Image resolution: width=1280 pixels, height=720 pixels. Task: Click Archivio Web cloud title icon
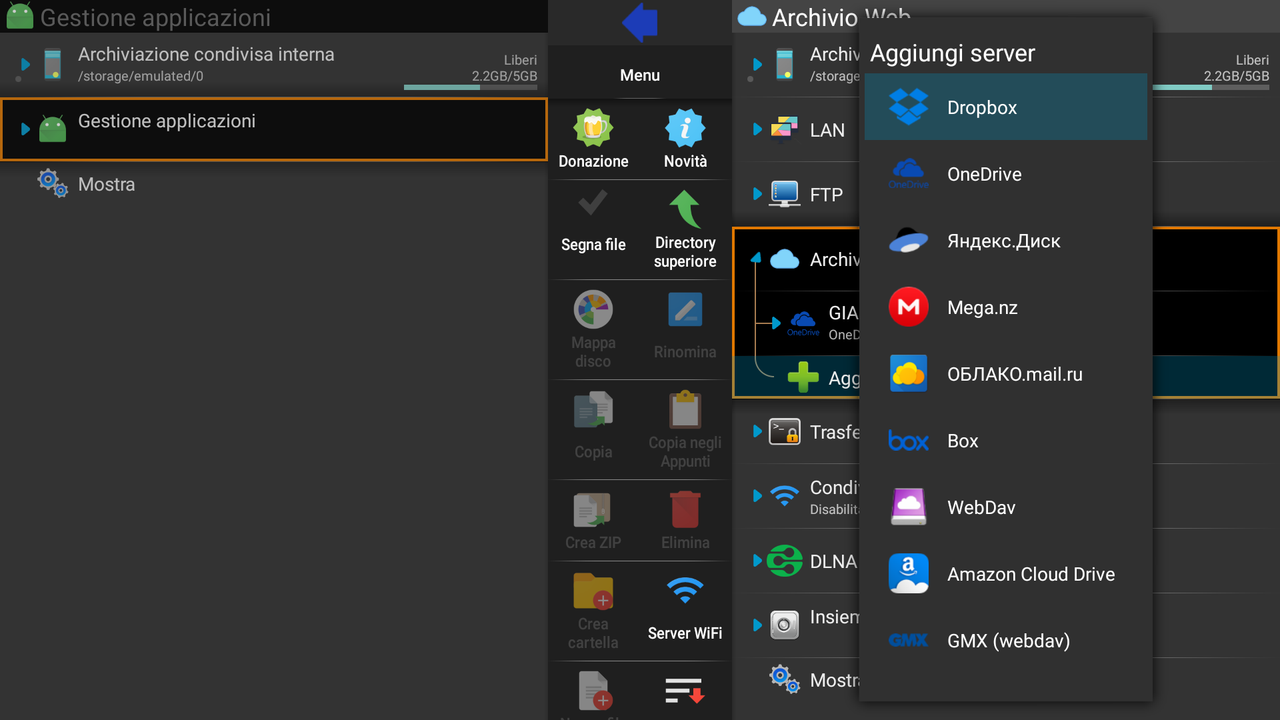point(751,17)
